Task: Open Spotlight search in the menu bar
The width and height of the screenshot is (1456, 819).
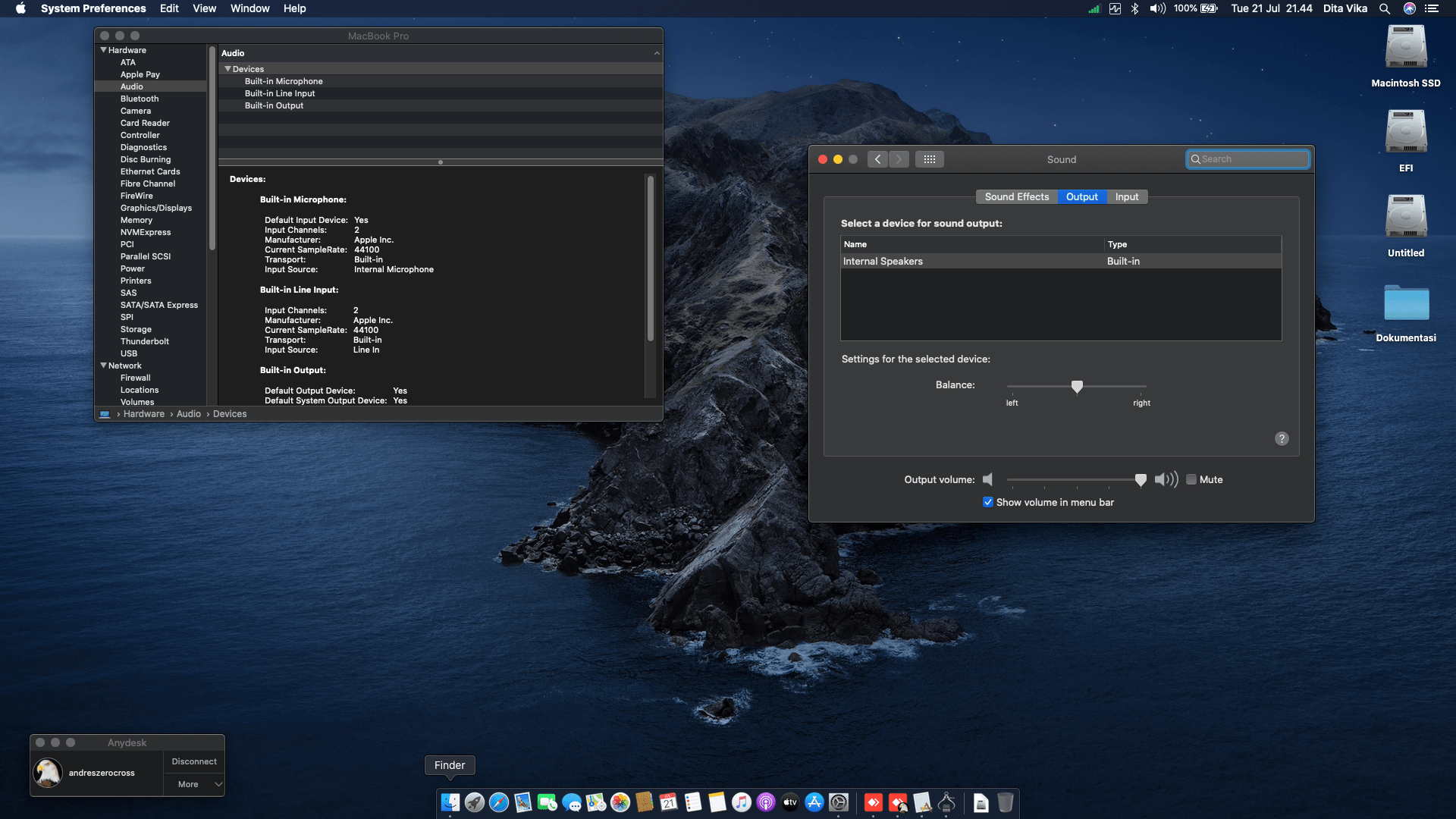Action: 1385,8
